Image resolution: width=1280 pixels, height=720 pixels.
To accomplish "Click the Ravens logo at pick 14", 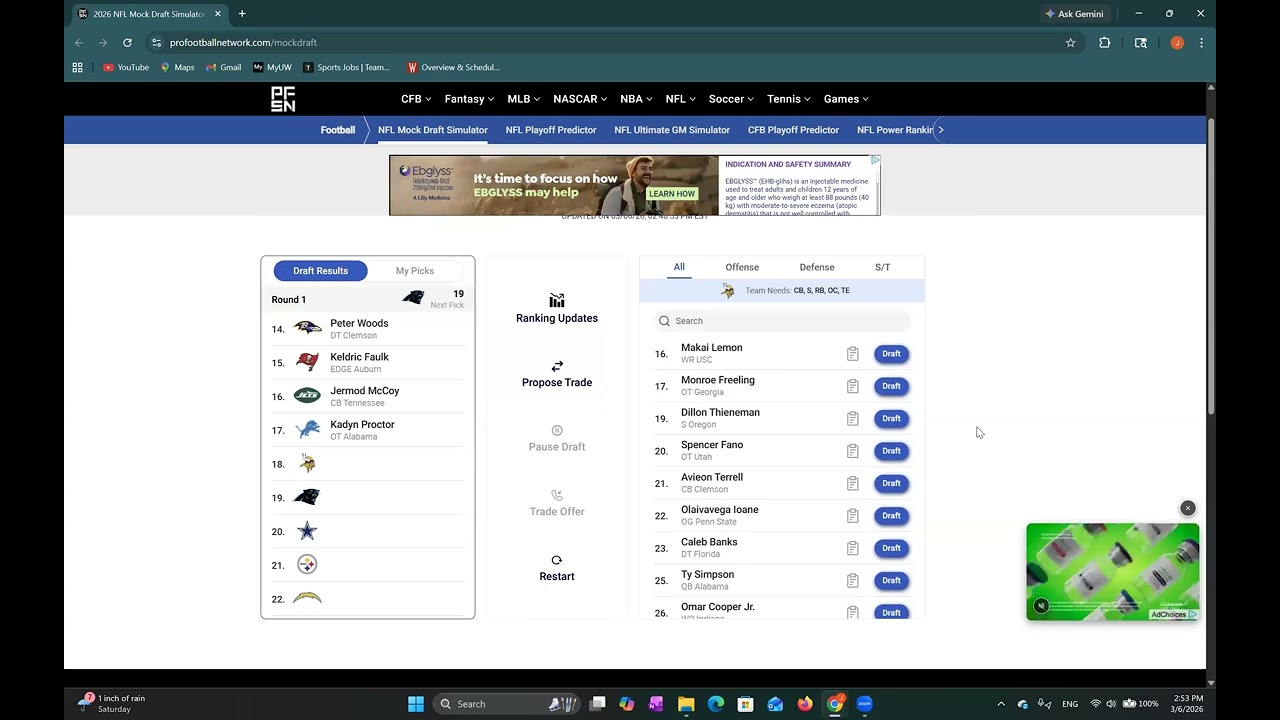I will coord(307,328).
